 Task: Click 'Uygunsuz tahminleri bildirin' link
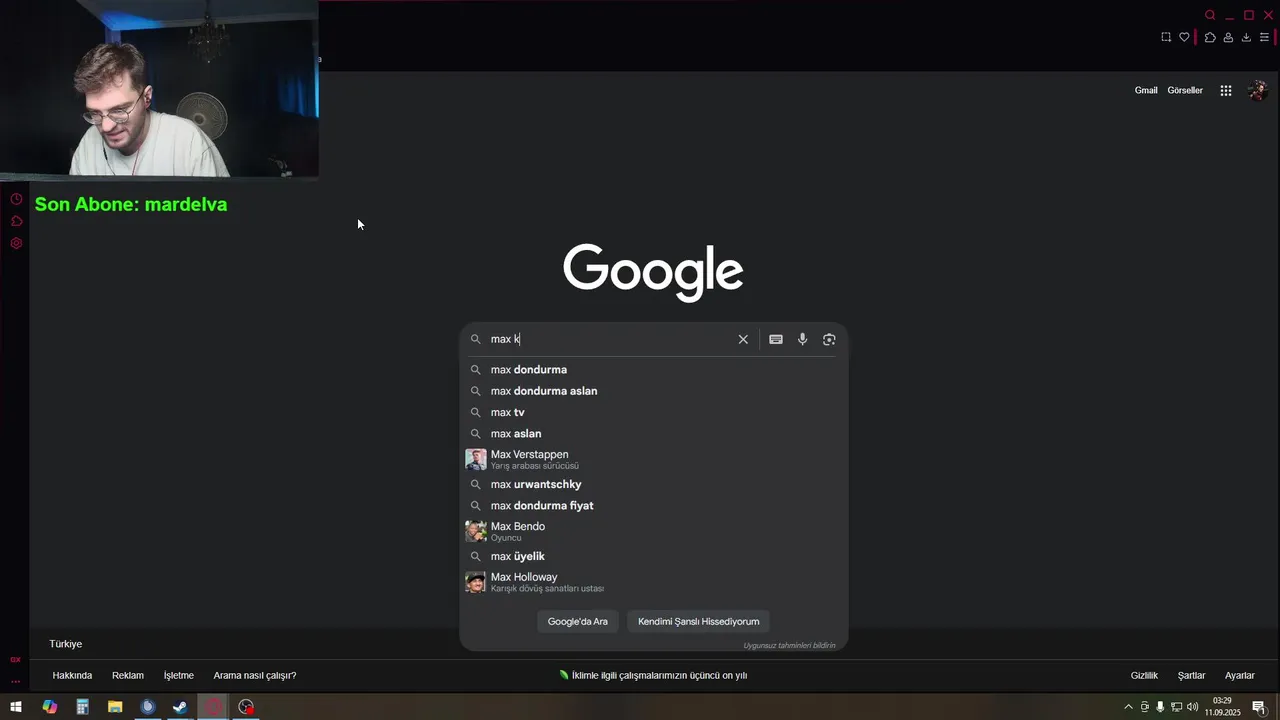(x=789, y=645)
